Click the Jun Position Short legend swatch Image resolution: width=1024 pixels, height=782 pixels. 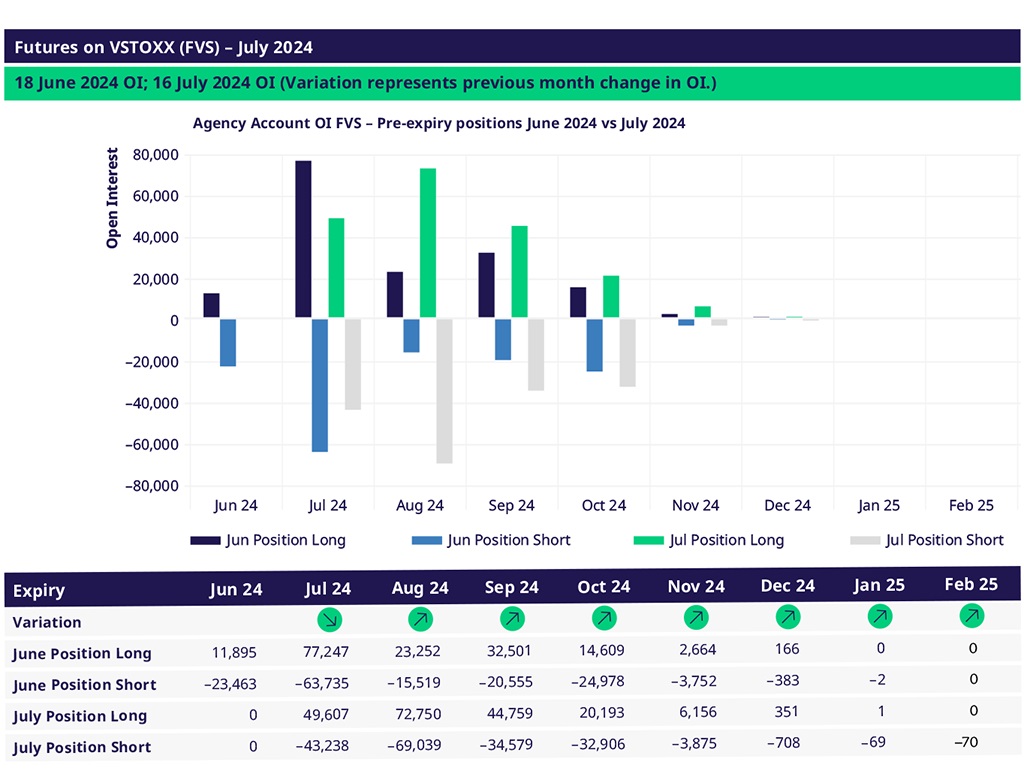point(426,540)
